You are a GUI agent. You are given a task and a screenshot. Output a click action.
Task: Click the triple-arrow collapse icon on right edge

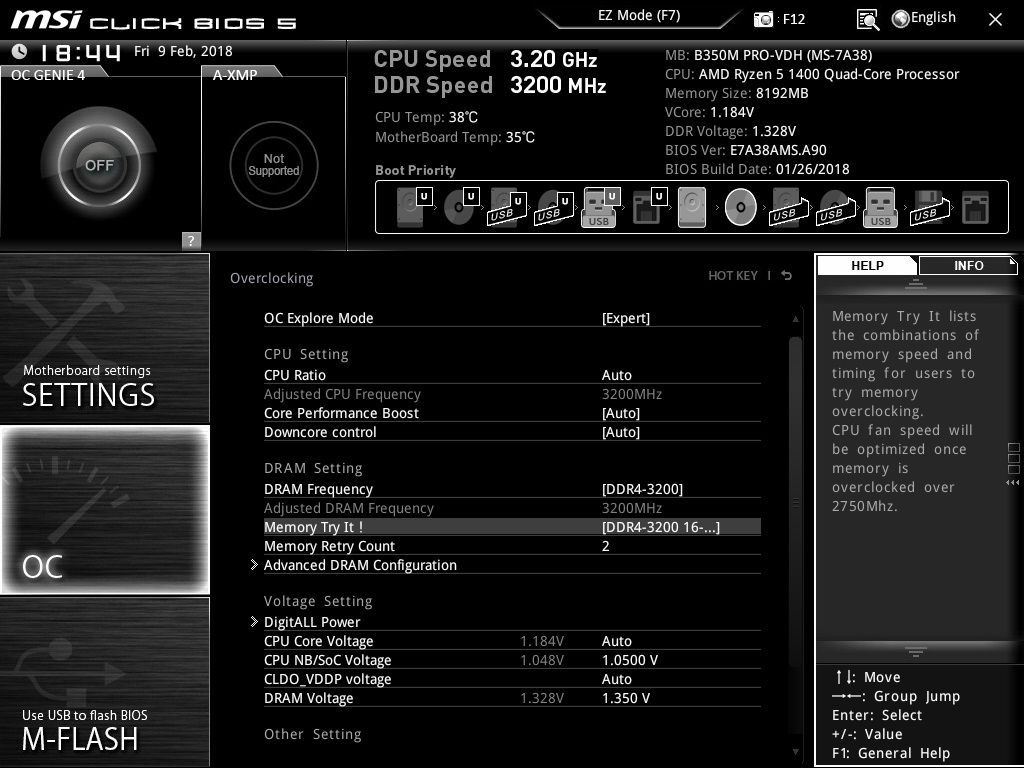(1012, 483)
